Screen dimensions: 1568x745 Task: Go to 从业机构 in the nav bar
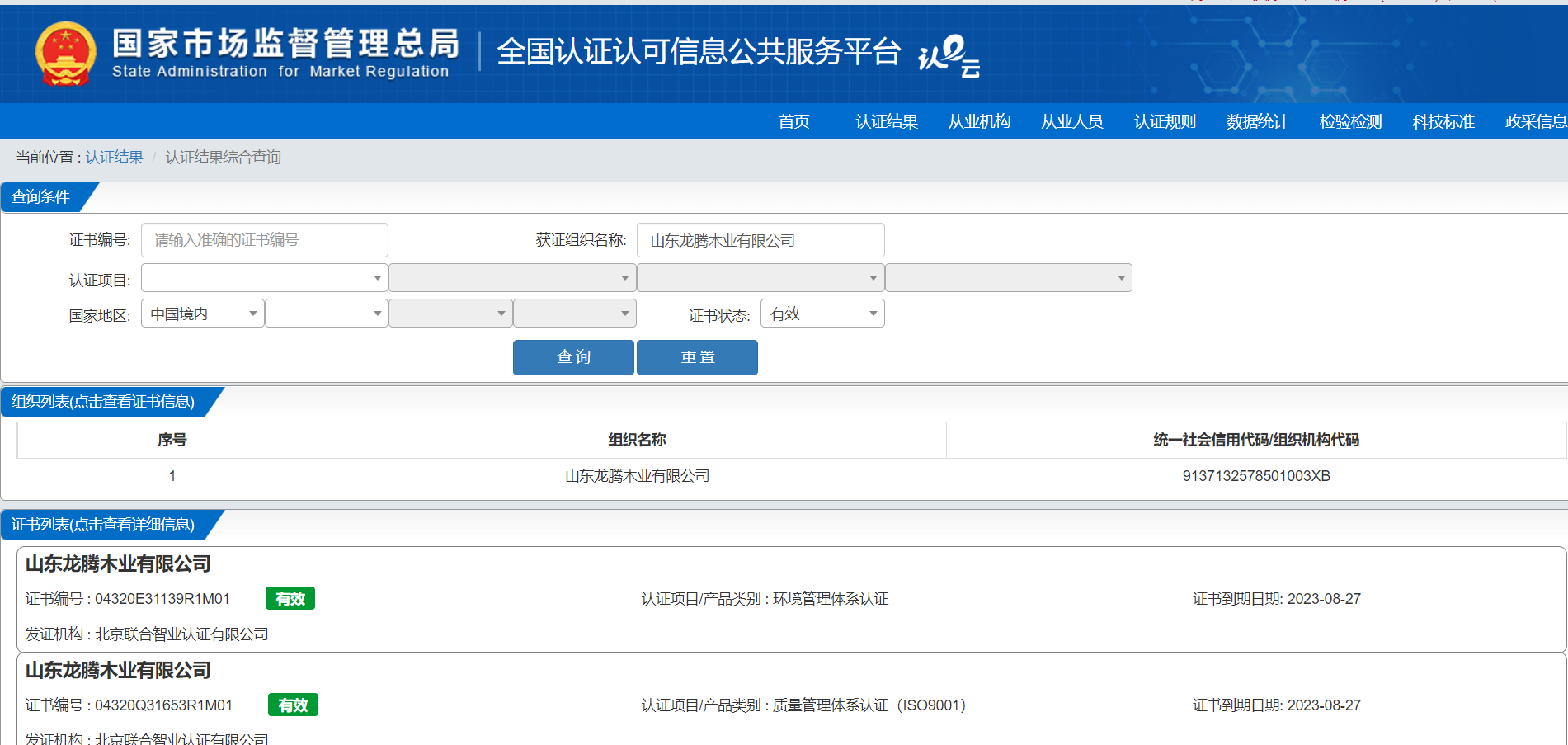click(x=979, y=121)
